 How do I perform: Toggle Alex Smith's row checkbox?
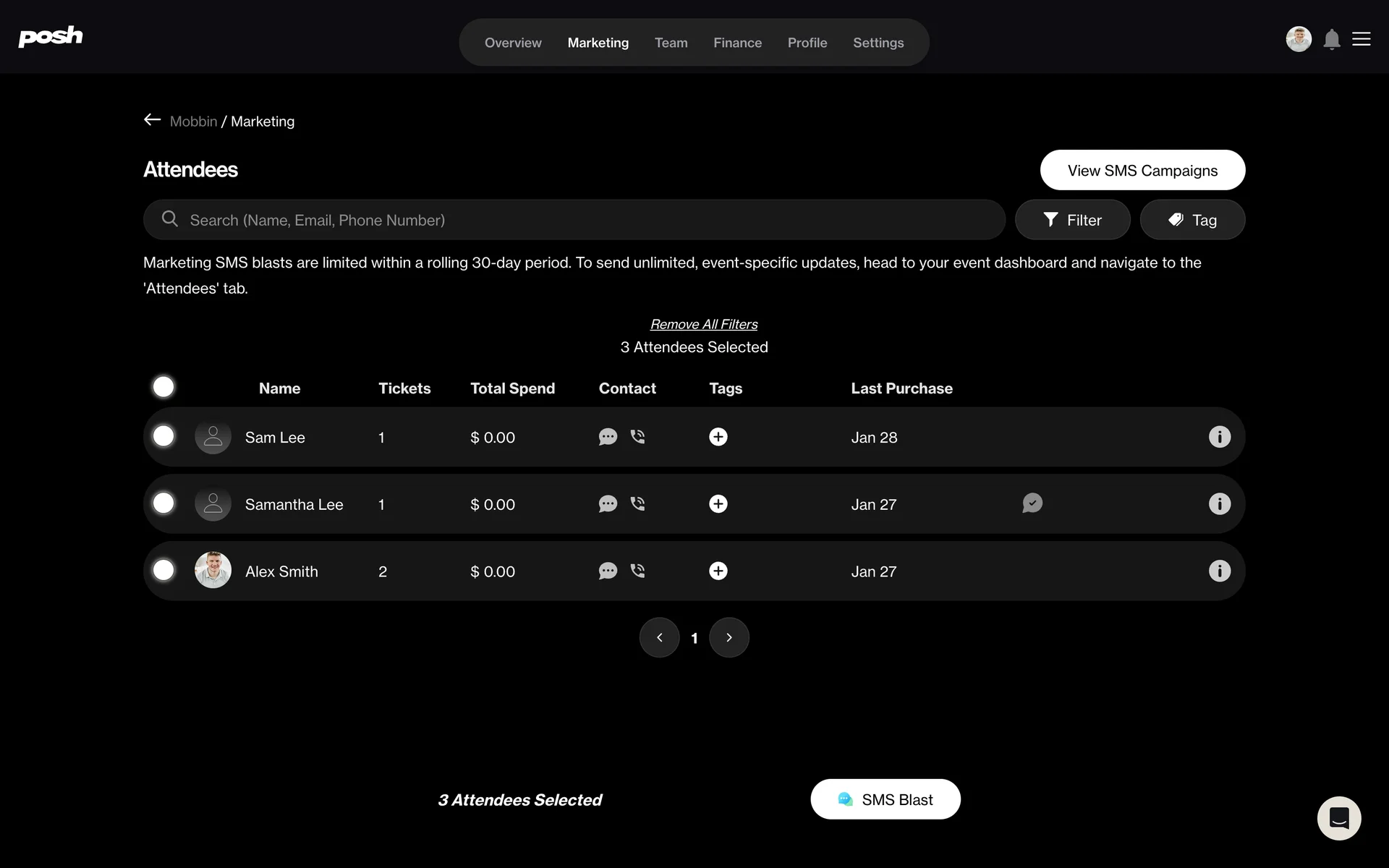click(163, 570)
